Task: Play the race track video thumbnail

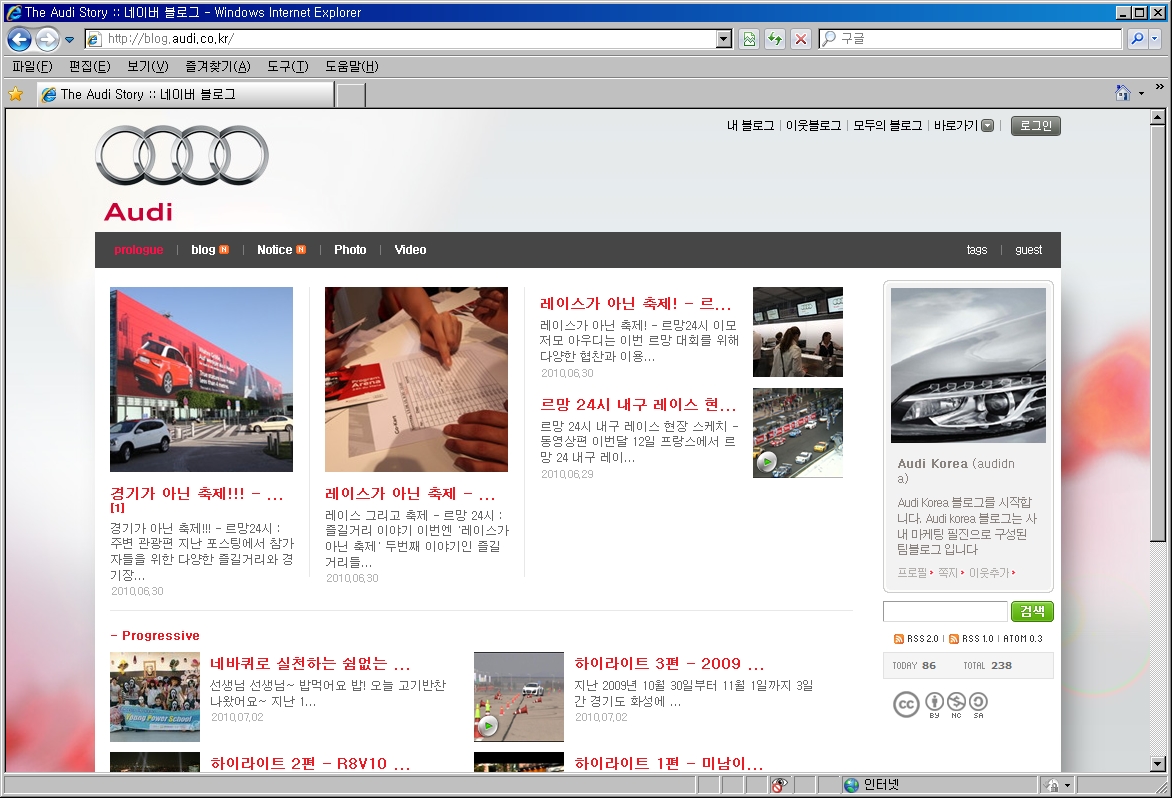Action: pyautogui.click(x=798, y=433)
